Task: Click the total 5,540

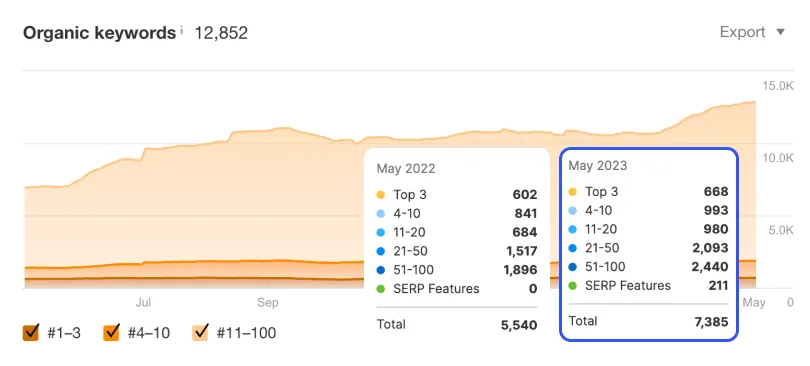Action: [x=519, y=325]
